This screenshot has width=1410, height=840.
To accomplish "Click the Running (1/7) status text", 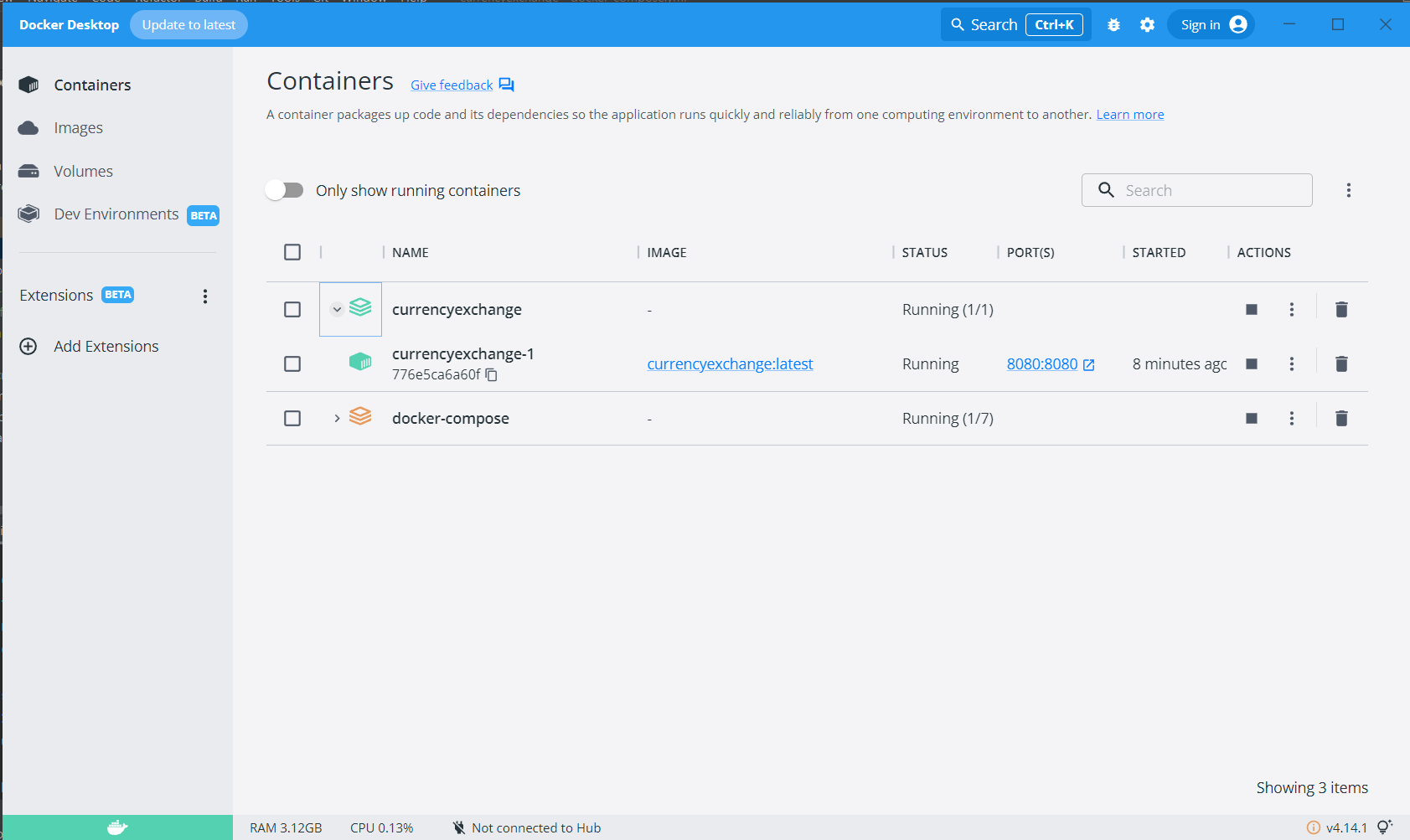I will pyautogui.click(x=948, y=418).
